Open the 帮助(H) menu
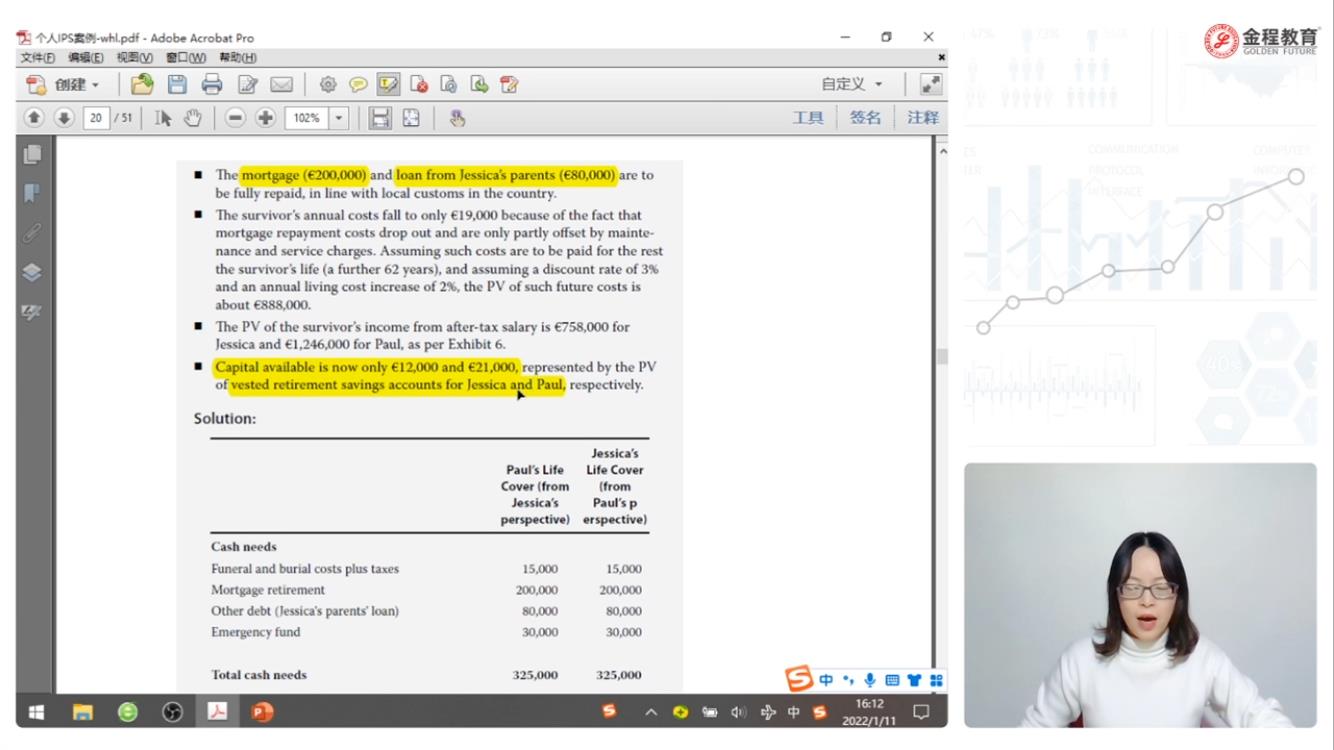Image resolution: width=1334 pixels, height=750 pixels. coord(237,57)
